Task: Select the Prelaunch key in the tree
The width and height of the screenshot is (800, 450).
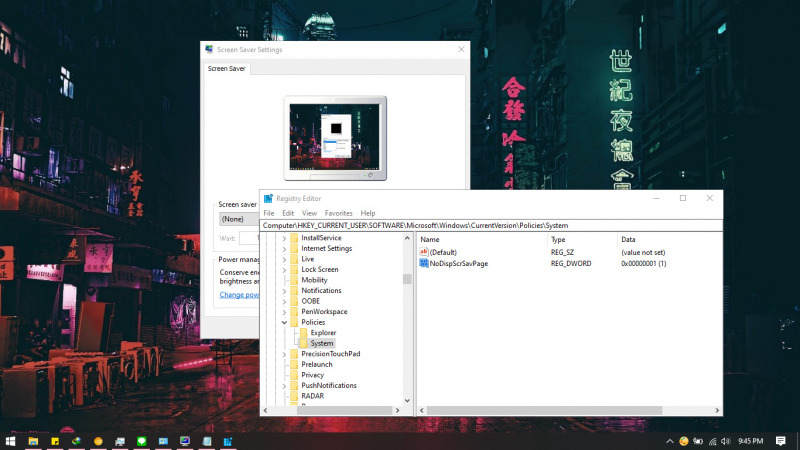Action: coord(316,364)
